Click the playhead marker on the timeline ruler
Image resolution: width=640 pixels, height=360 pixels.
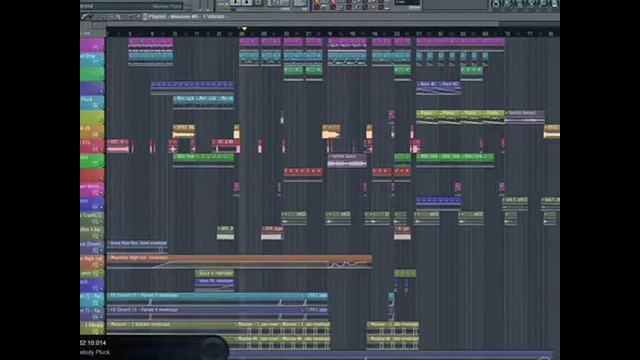click(244, 29)
